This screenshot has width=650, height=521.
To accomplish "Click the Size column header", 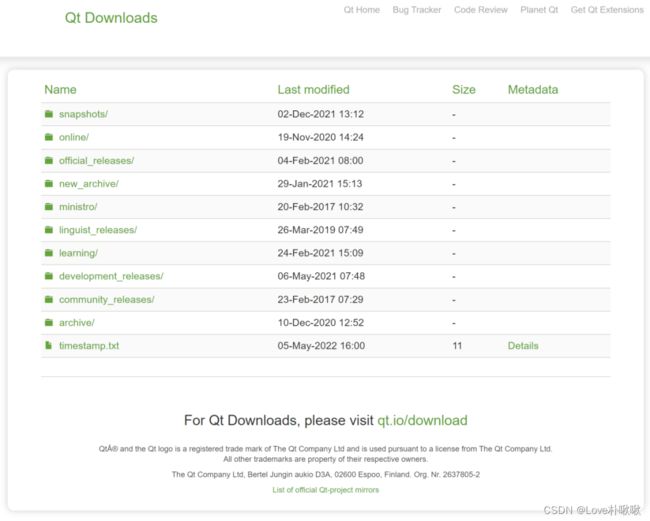I will coord(463,90).
